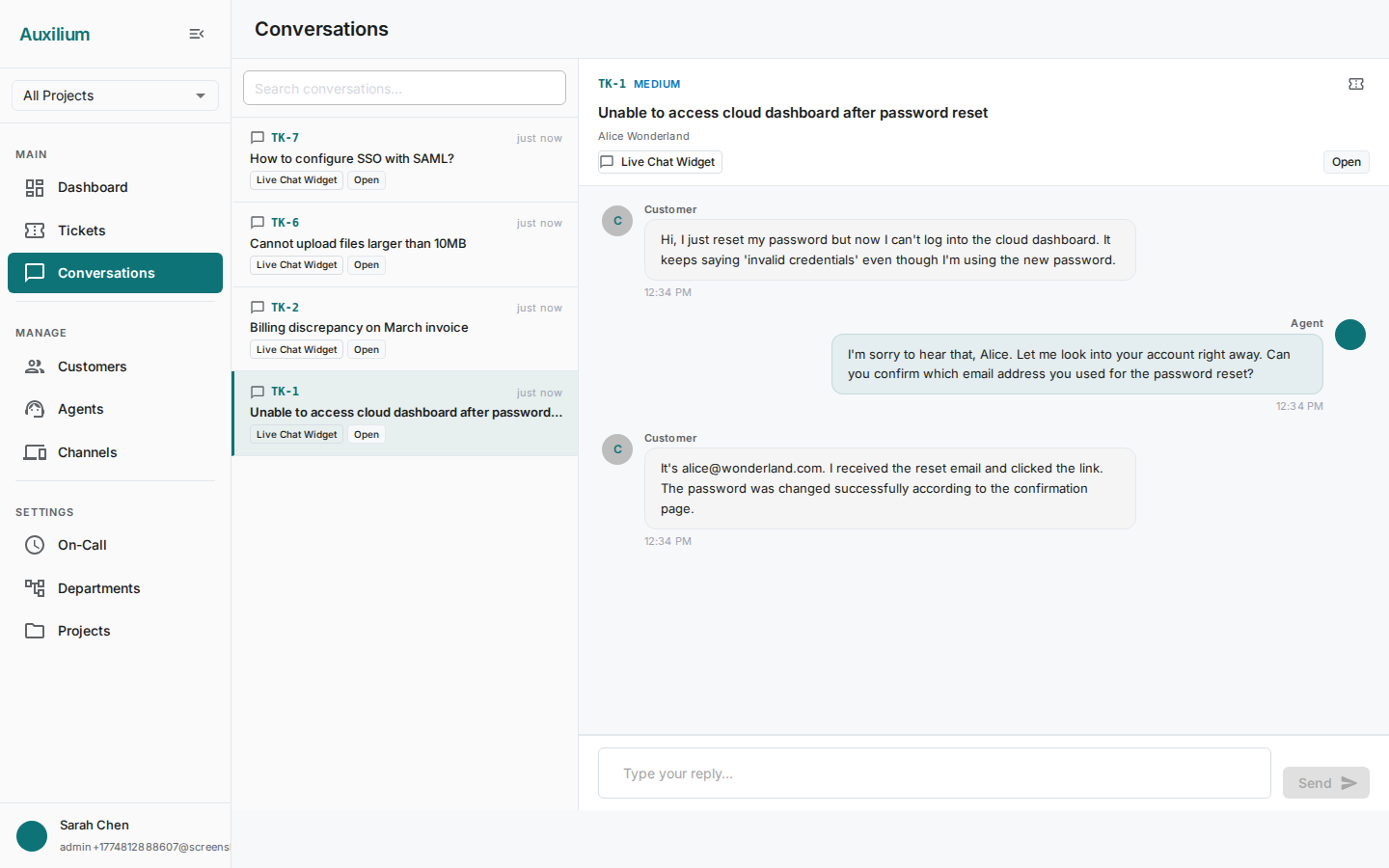
Task: Select the Tickets icon in the sidebar
Action: coord(35,231)
